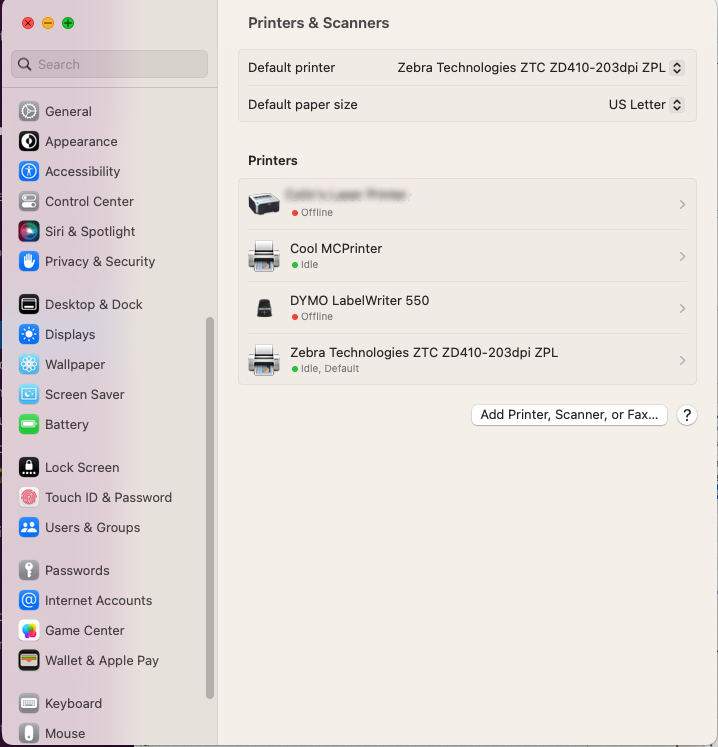Click the Privacy & Security hand icon
This screenshot has height=747, width=718.
[29, 262]
